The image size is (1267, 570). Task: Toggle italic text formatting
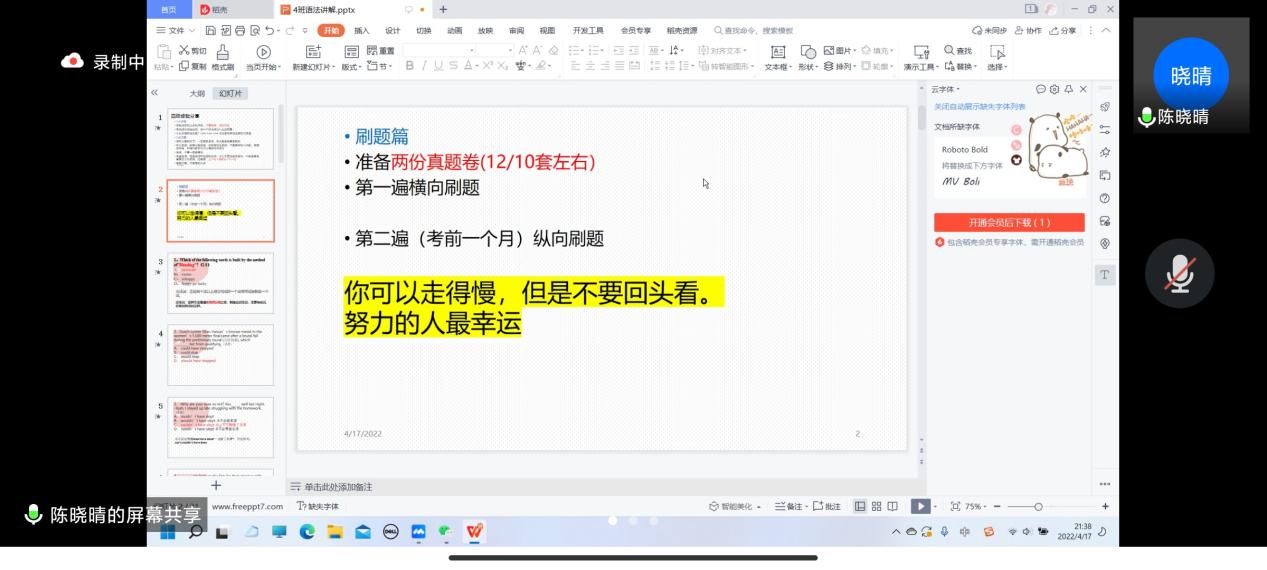click(x=424, y=66)
